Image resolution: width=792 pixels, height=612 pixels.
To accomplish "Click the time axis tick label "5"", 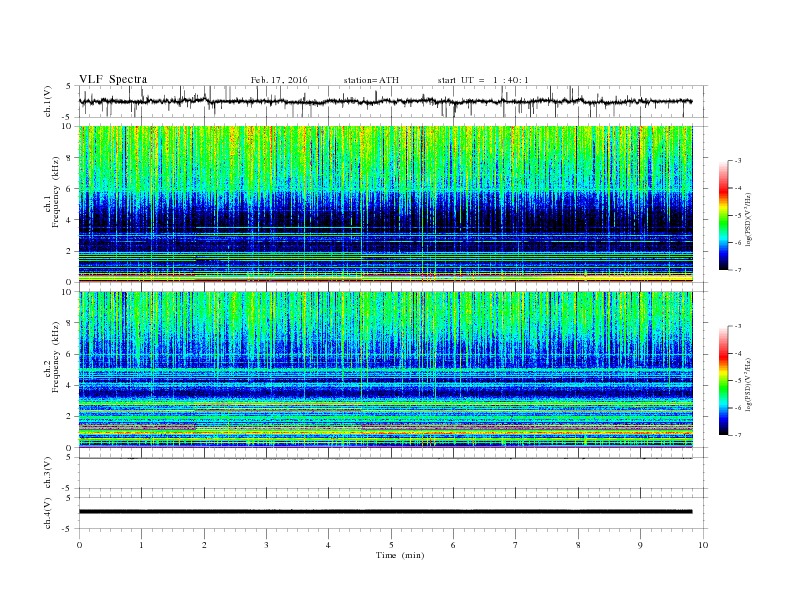I will pyautogui.click(x=391, y=545).
